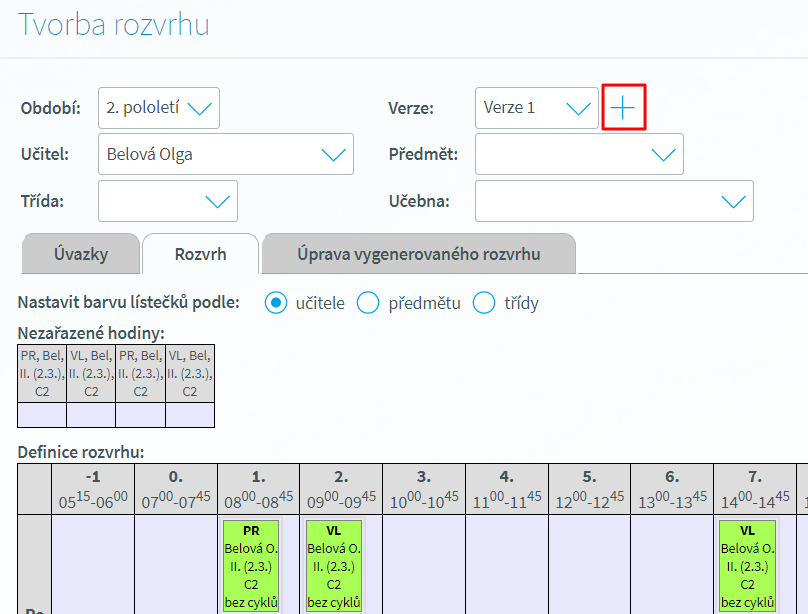Switch to the Úvazky tab

point(81,254)
